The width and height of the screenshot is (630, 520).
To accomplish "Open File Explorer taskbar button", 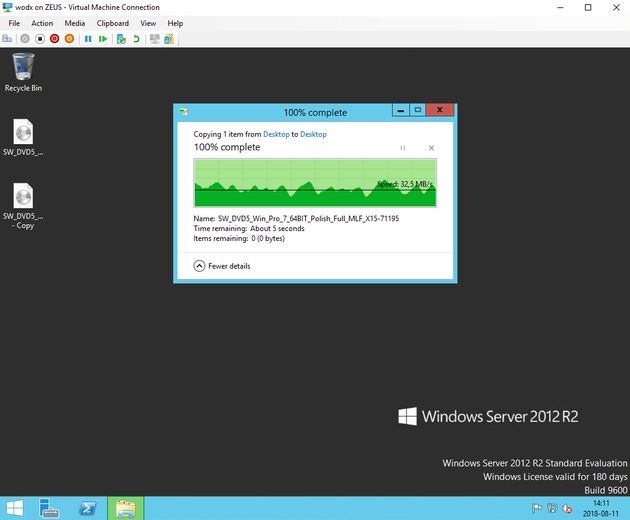I will tap(125, 508).
